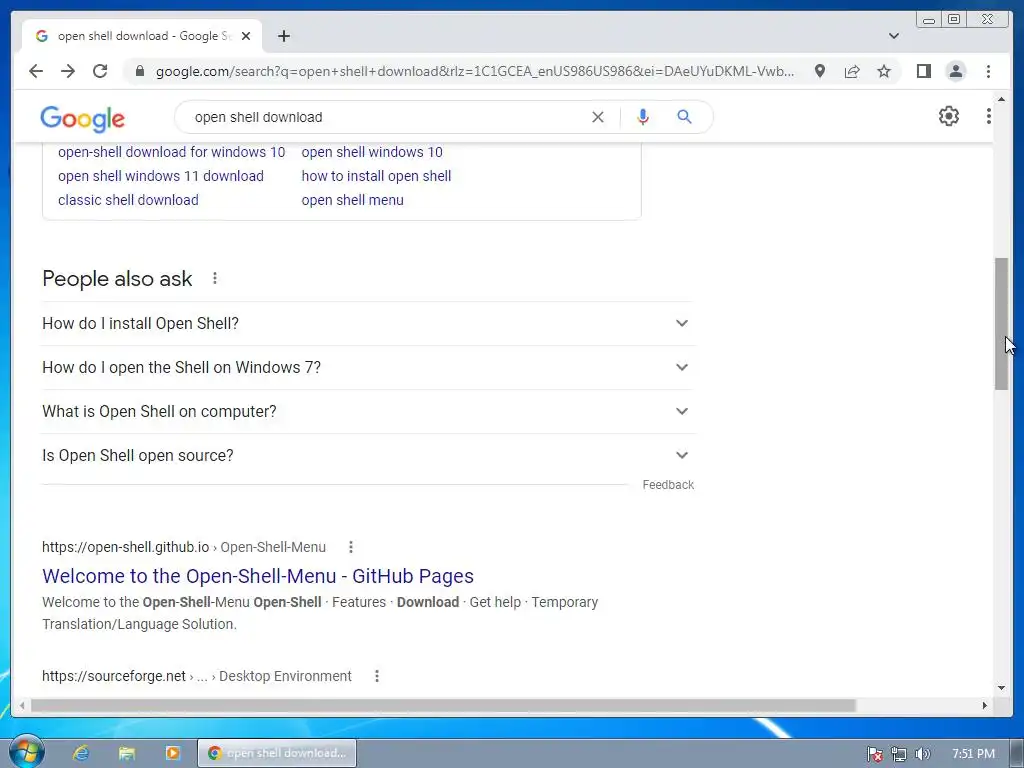Screen dimensions: 1024x768
Task: Open location permission icon in address bar
Action: (820, 71)
